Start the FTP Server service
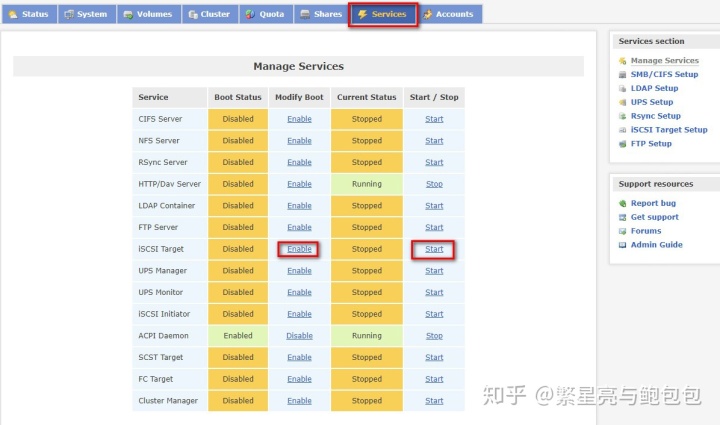The image size is (720, 425). click(x=434, y=227)
